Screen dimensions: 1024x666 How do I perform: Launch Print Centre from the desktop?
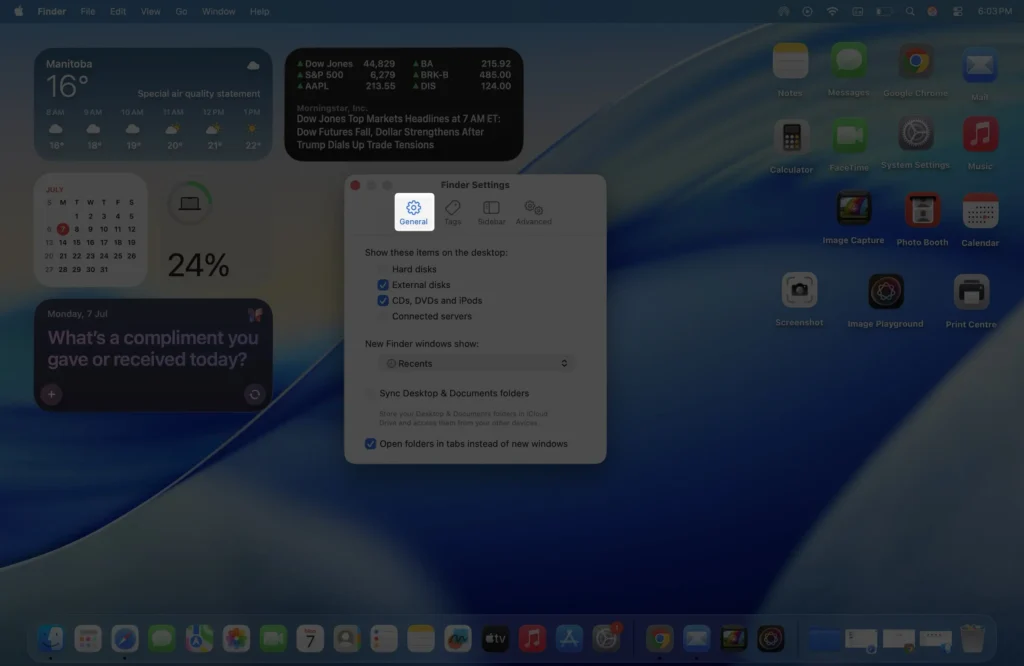coord(970,293)
